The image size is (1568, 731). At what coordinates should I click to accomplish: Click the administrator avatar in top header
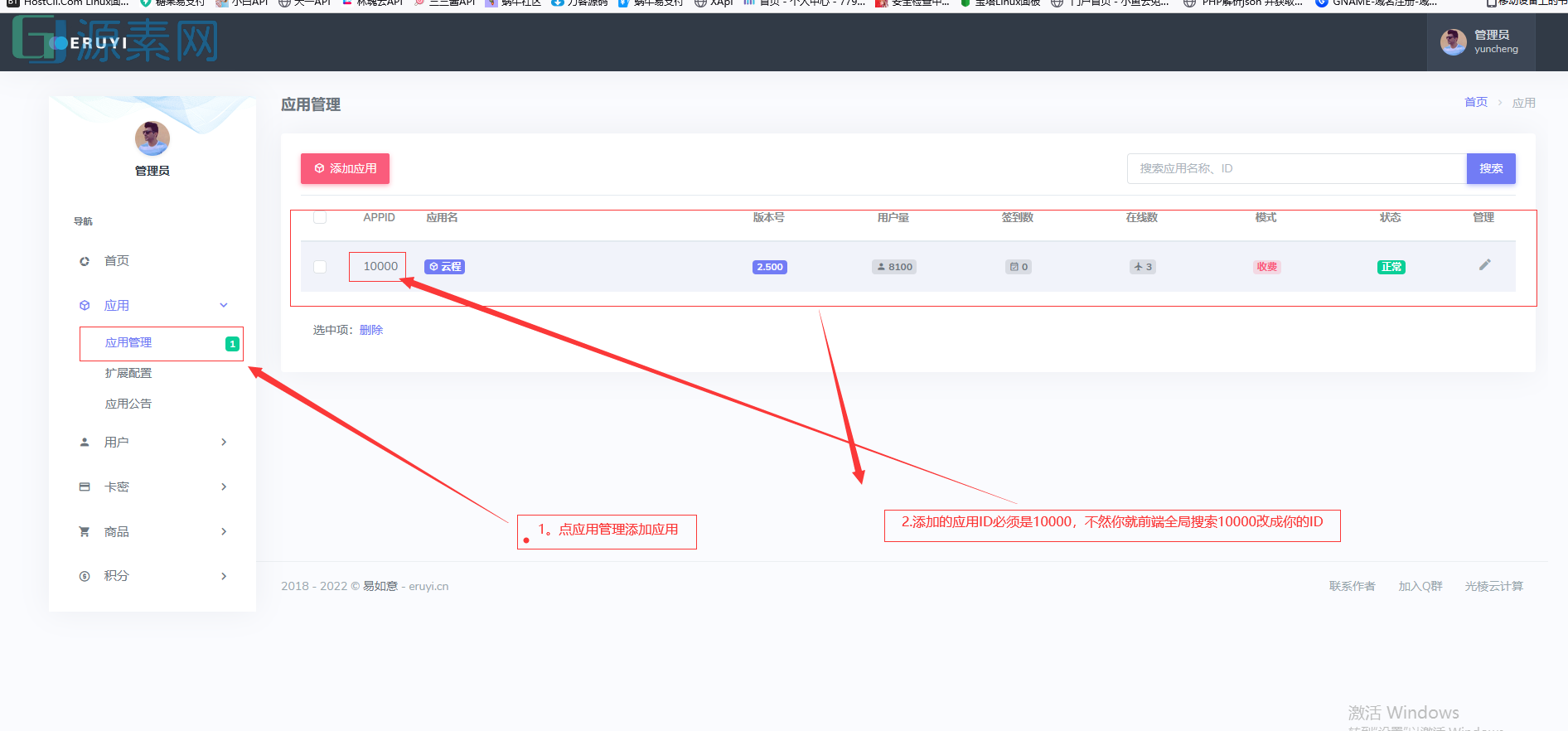click(x=1453, y=42)
